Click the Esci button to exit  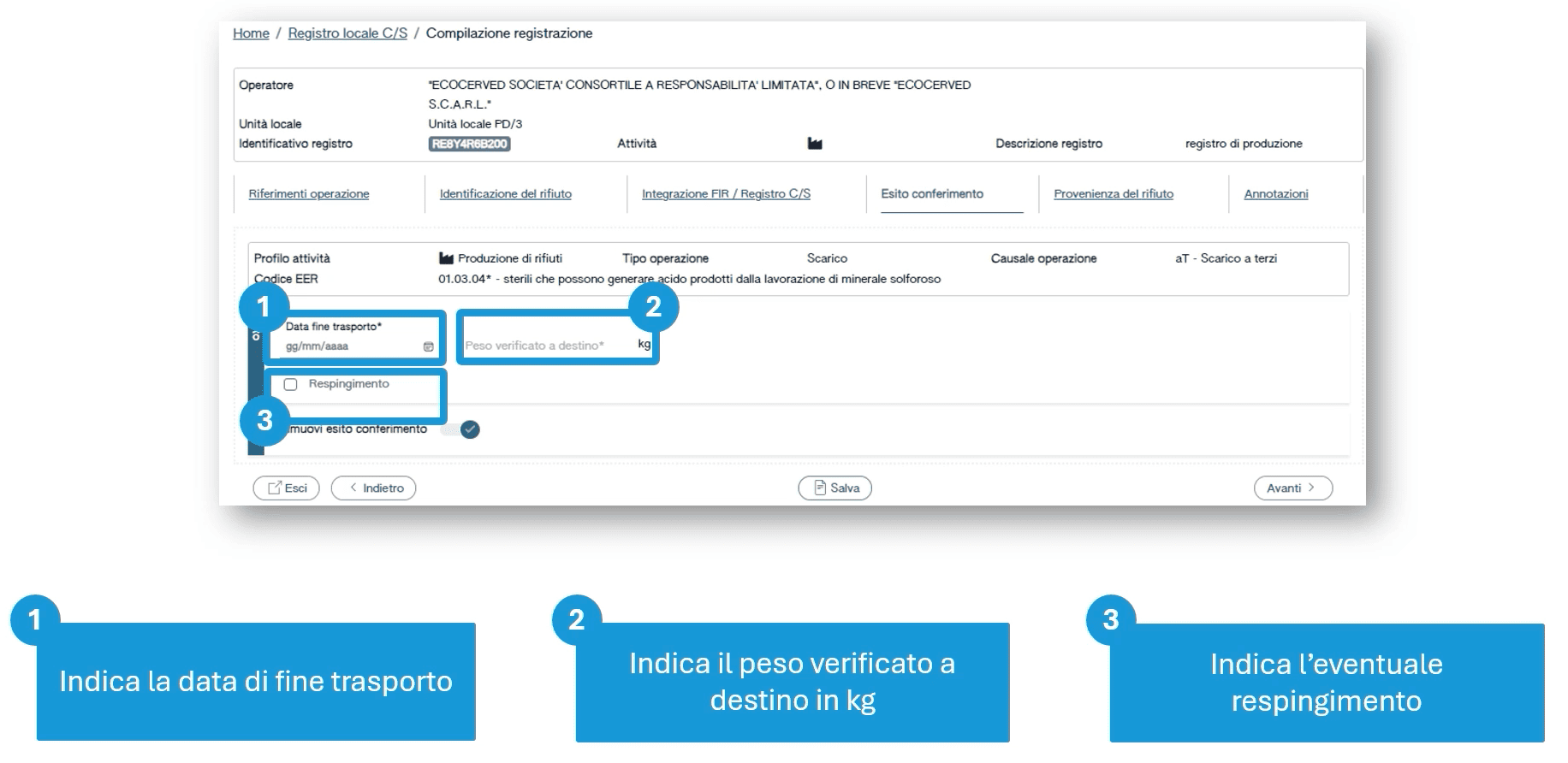(287, 488)
